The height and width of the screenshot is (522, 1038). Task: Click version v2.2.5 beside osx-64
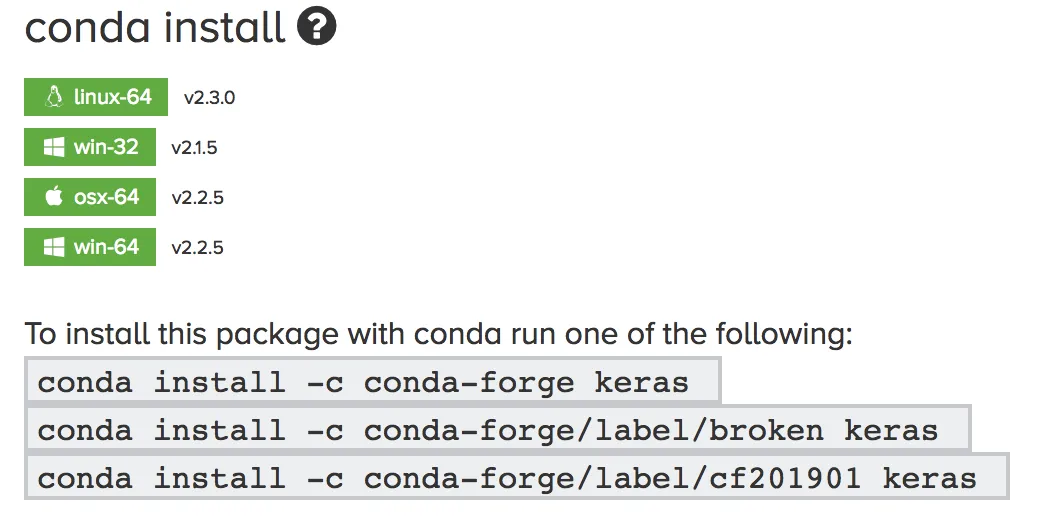coord(197,198)
